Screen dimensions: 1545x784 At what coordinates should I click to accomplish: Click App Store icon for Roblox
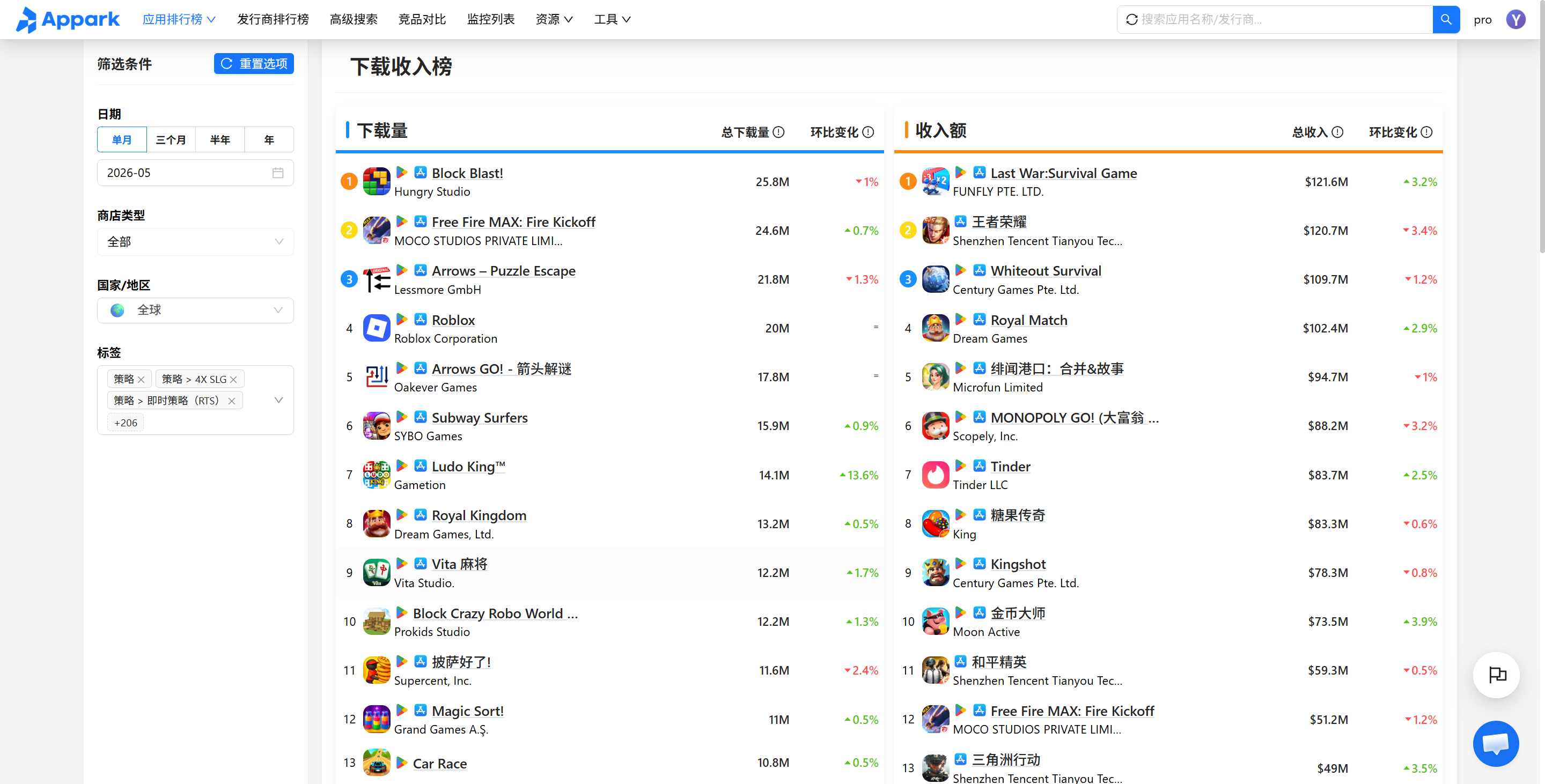click(421, 320)
